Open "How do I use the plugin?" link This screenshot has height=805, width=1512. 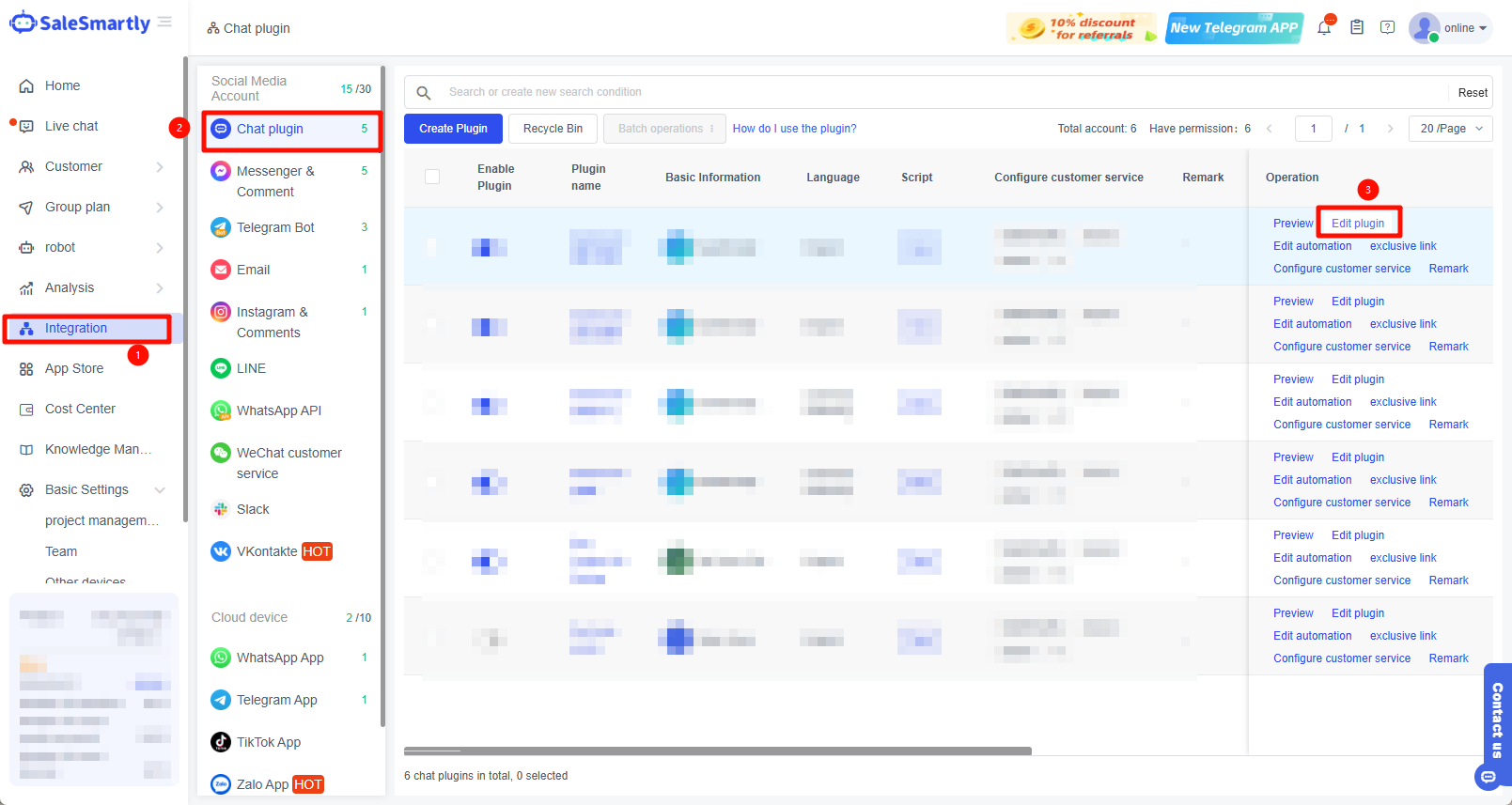[794, 129]
